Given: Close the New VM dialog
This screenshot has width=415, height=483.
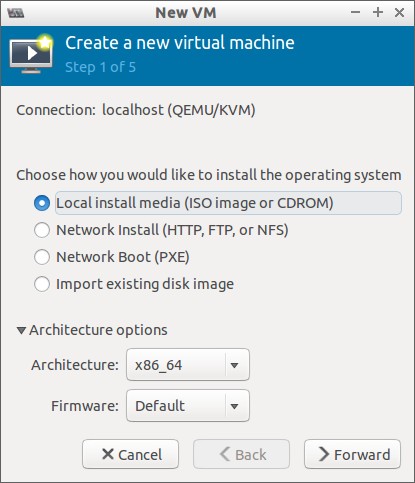Looking at the screenshot, I should (x=399, y=13).
